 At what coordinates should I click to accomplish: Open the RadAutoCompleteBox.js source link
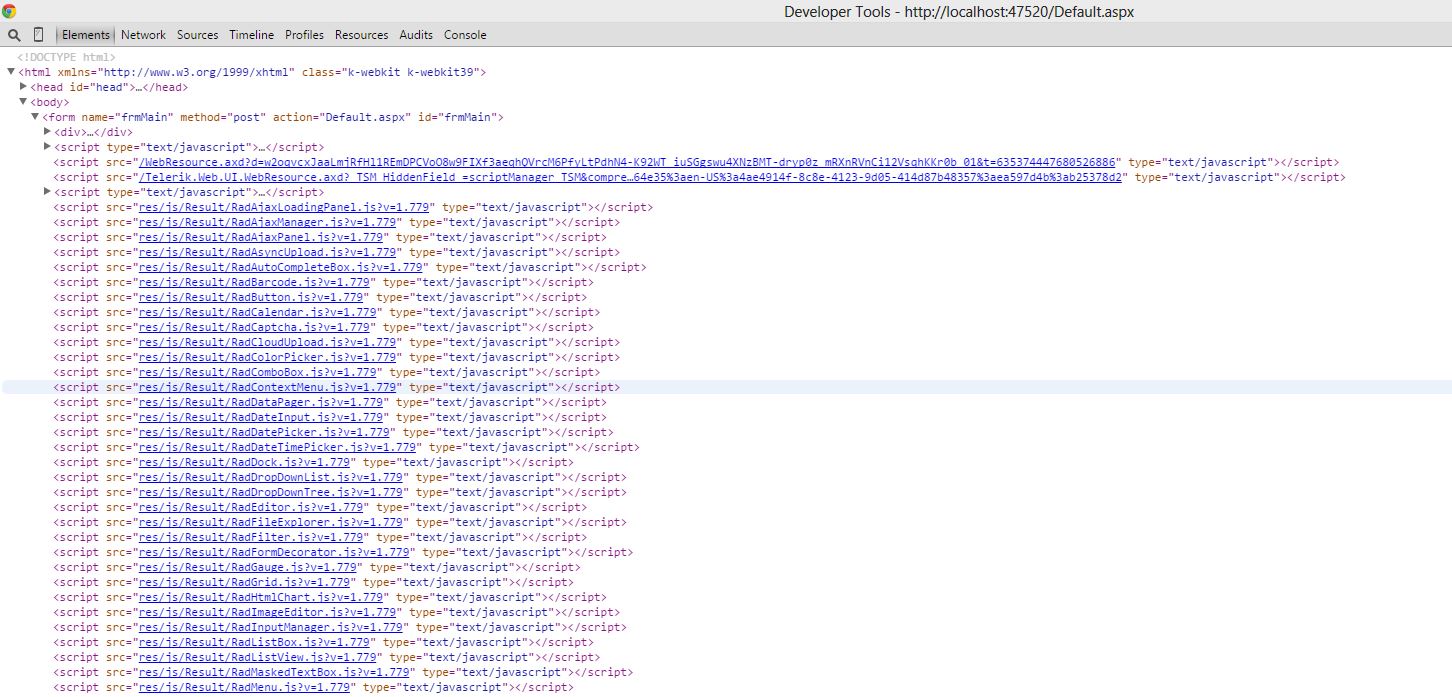tap(282, 267)
